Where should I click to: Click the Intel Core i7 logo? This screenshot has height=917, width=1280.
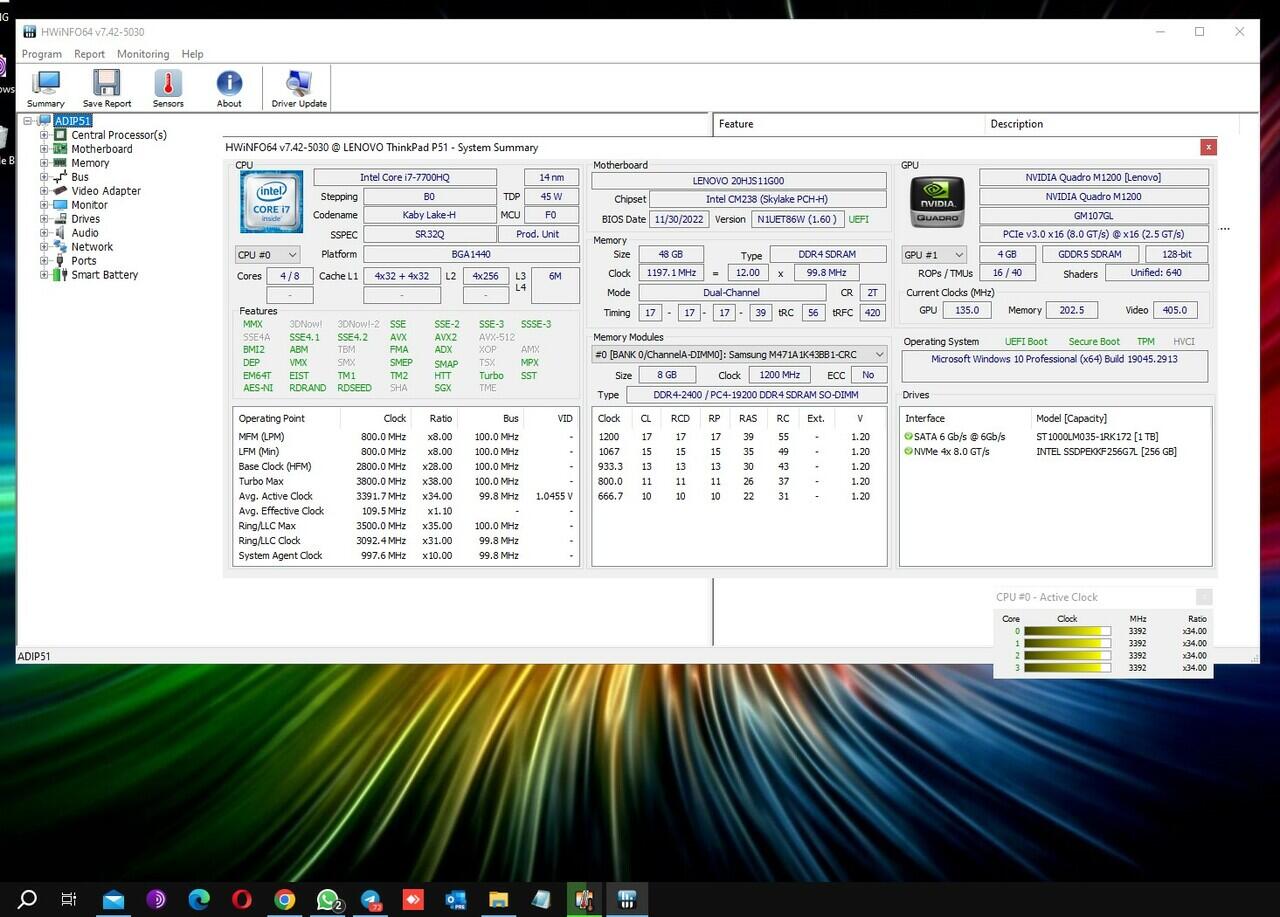(271, 201)
